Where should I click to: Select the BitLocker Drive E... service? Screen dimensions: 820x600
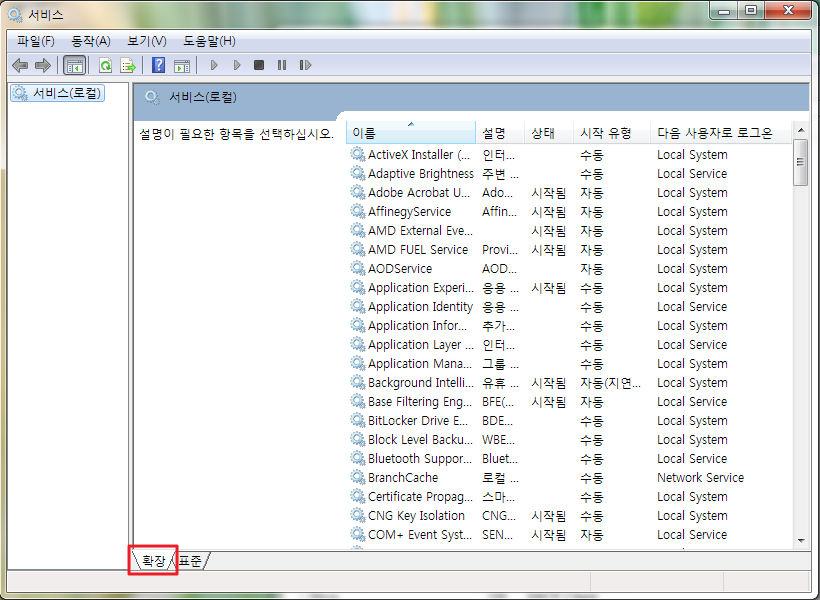point(418,421)
